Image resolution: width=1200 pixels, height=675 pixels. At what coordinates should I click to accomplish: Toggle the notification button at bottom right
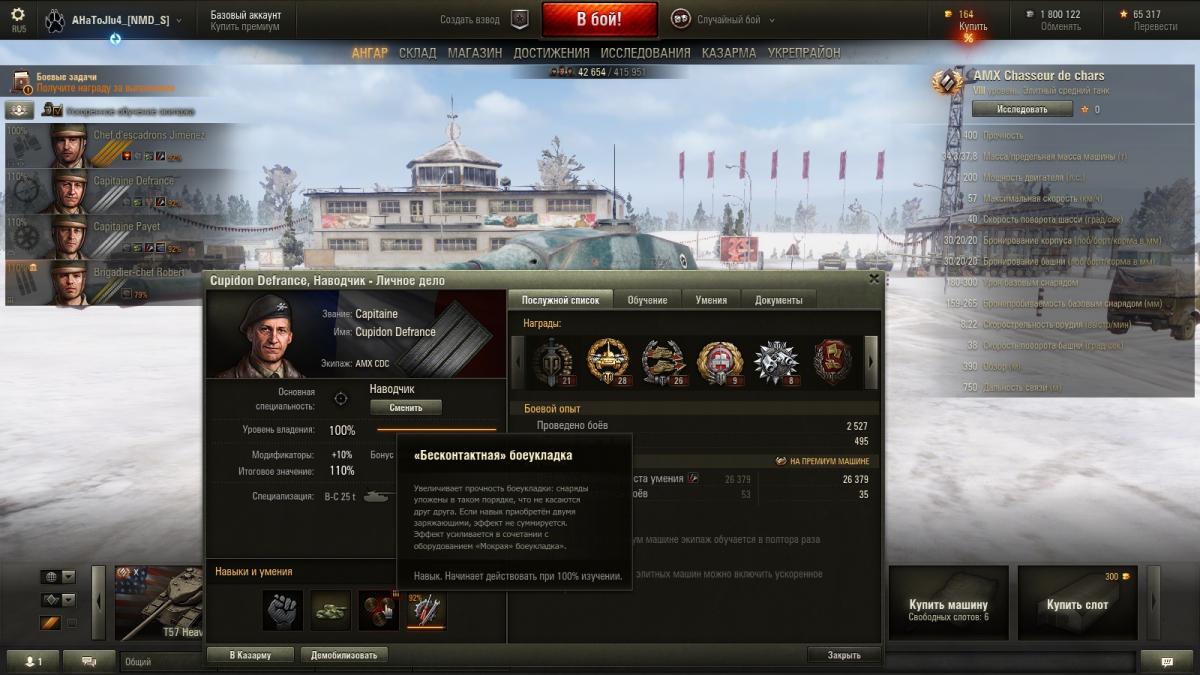[x=1167, y=661]
